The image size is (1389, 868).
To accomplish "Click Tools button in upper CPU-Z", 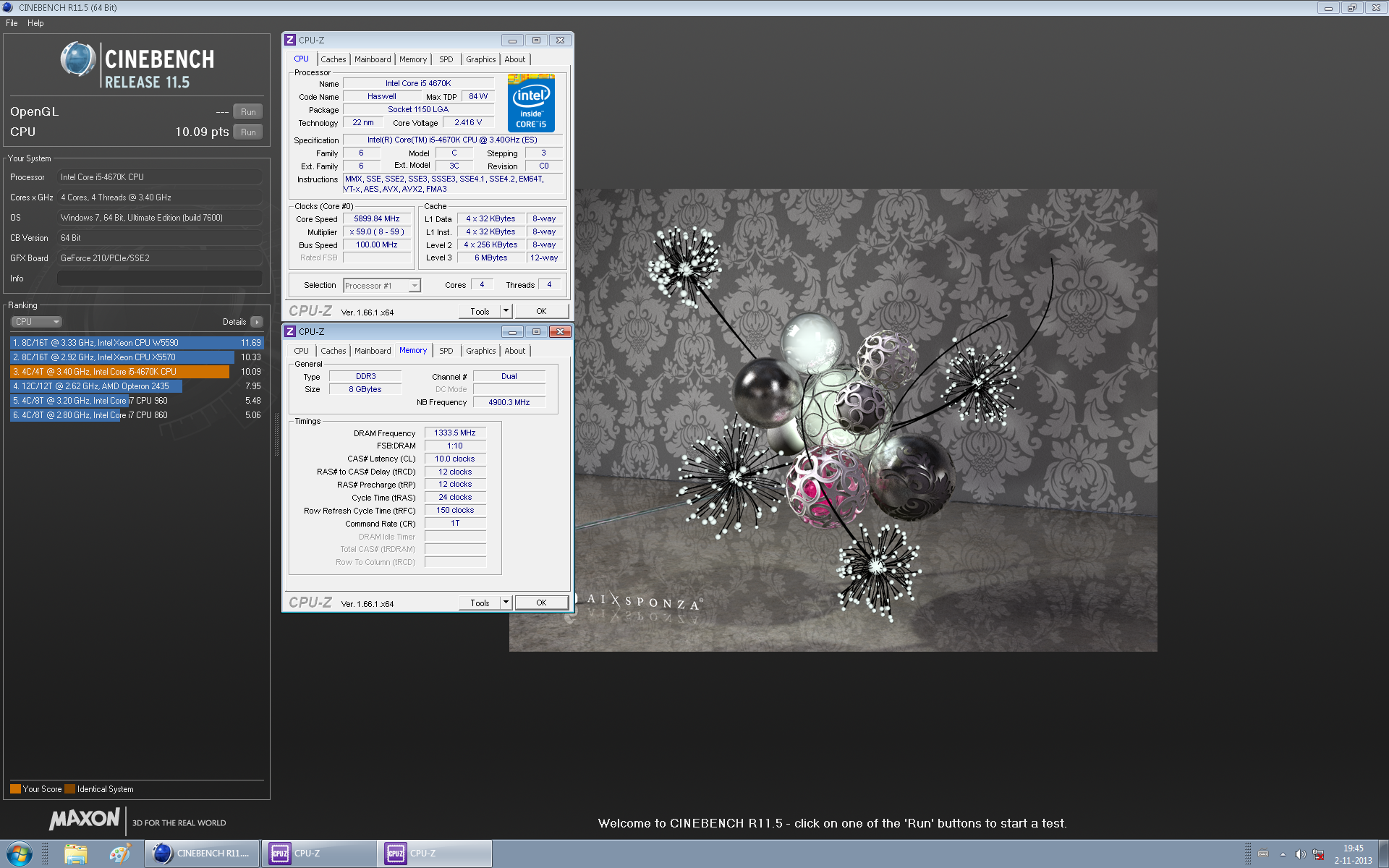I will coord(480,311).
